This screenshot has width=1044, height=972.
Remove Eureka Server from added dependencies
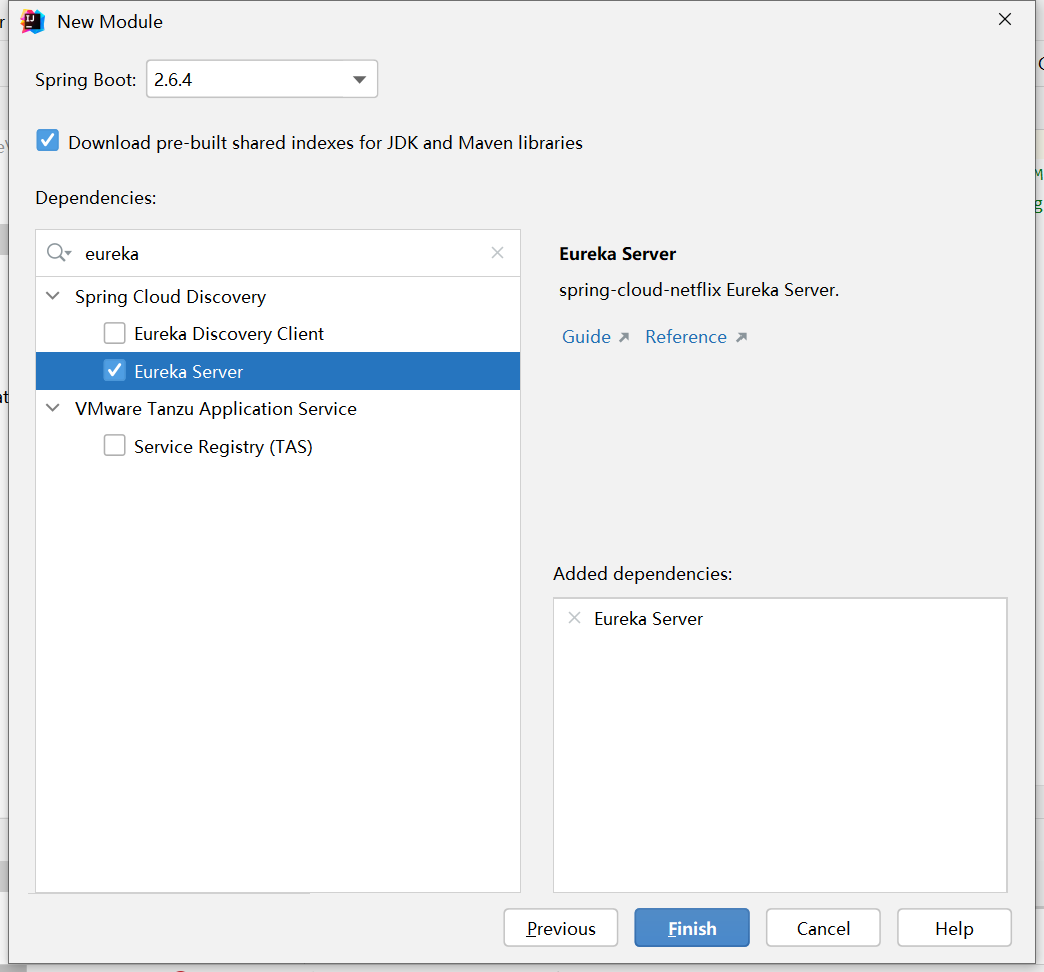pyautogui.click(x=574, y=618)
